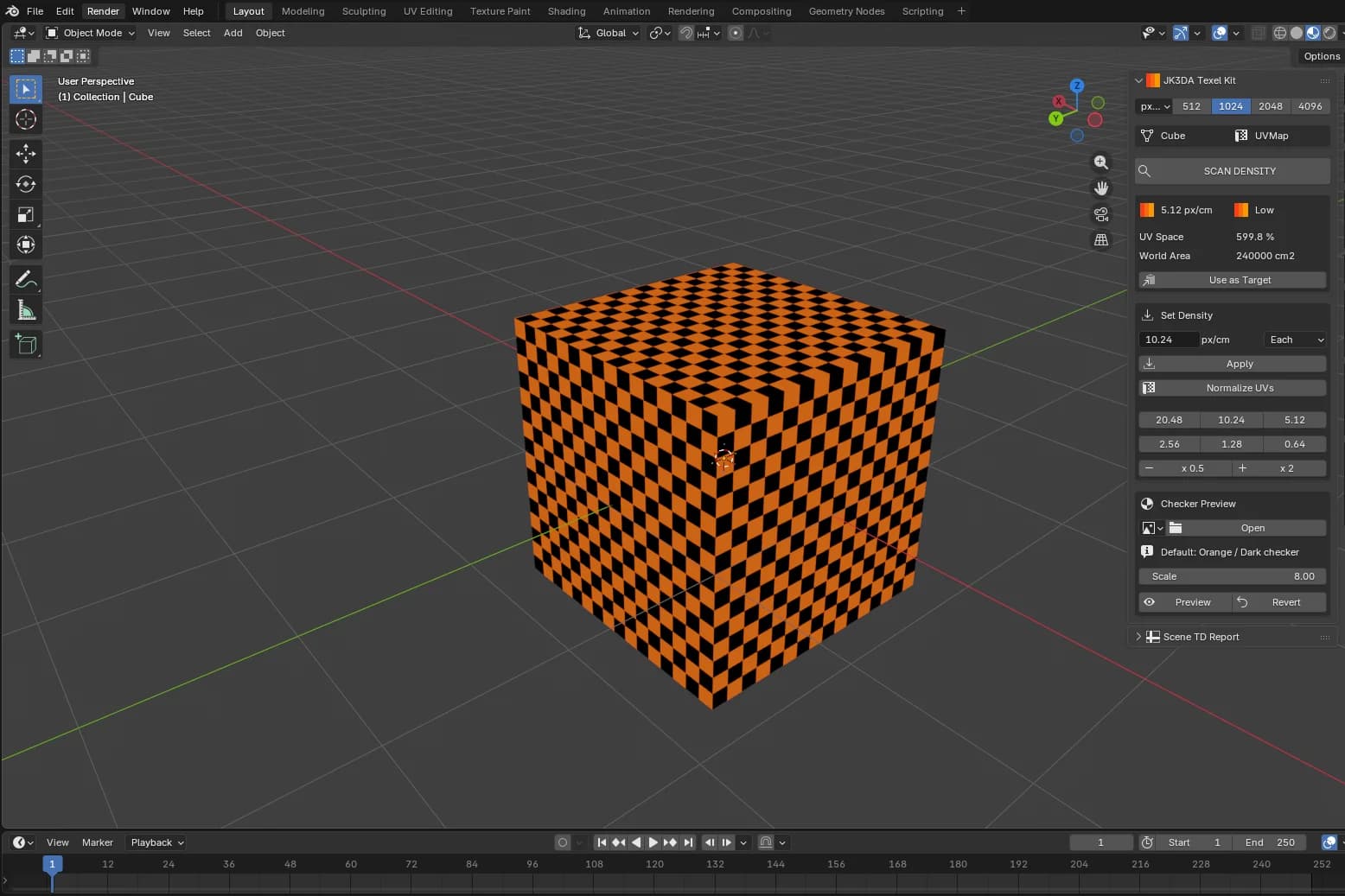The height and width of the screenshot is (896, 1345).
Task: Activate the Add Cube tool
Action: [26, 345]
